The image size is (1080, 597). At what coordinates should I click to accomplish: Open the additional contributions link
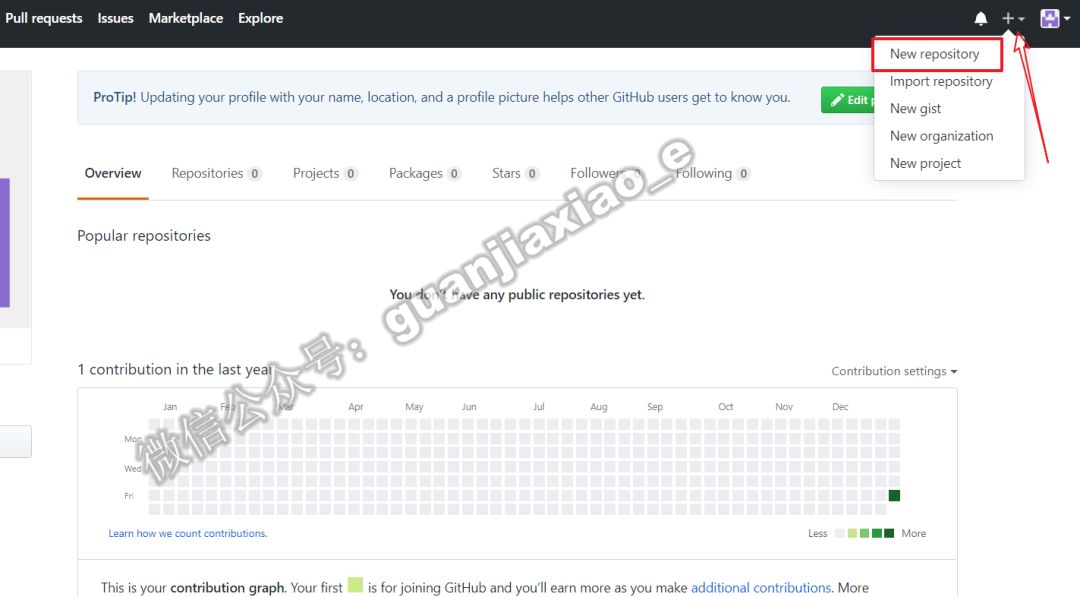[761, 587]
